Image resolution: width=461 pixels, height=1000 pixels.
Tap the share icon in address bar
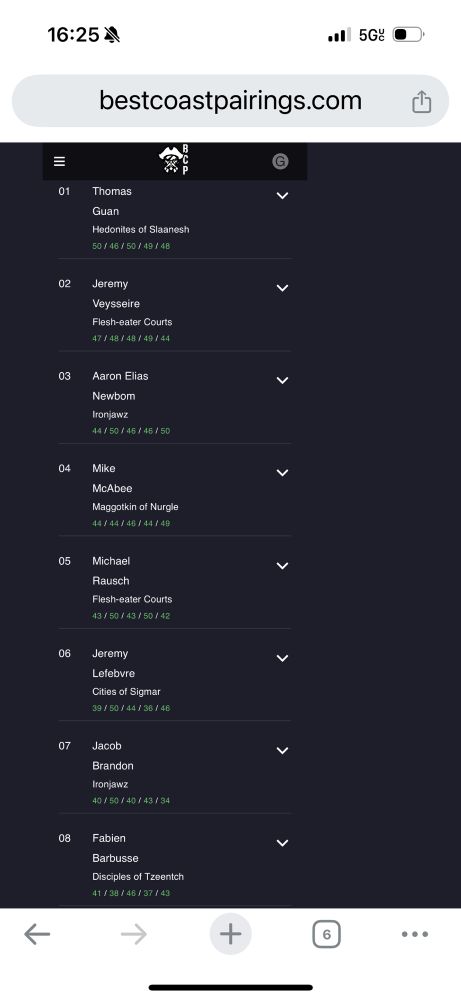pyautogui.click(x=421, y=101)
